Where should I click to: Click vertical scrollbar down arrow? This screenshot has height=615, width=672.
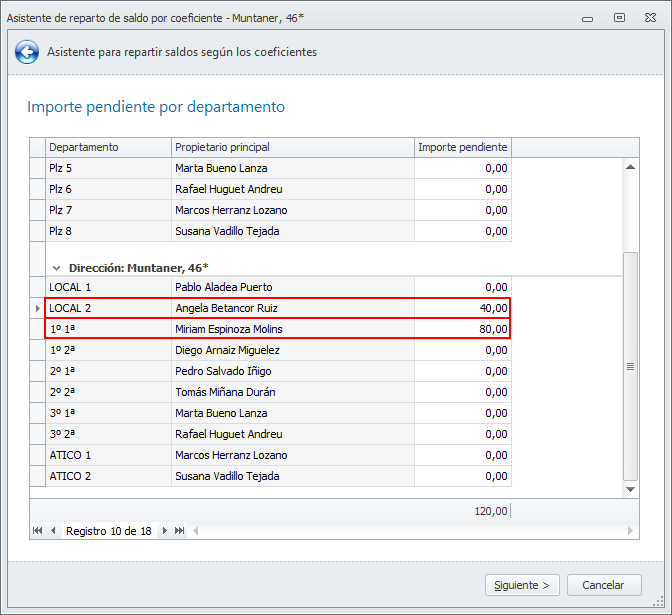630,489
